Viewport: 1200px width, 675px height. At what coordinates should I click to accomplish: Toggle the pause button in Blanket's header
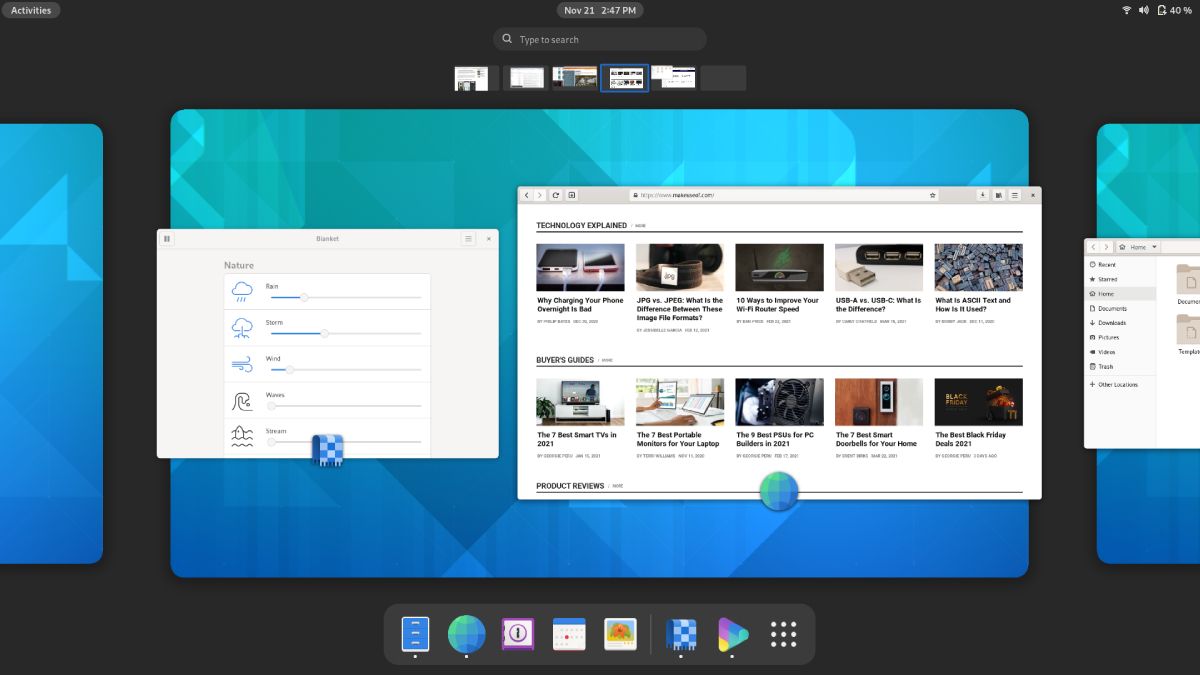pos(166,238)
